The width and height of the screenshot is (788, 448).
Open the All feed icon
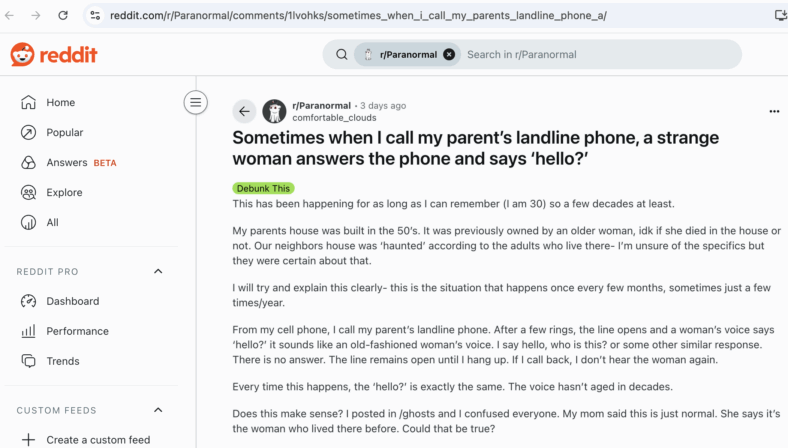click(29, 222)
